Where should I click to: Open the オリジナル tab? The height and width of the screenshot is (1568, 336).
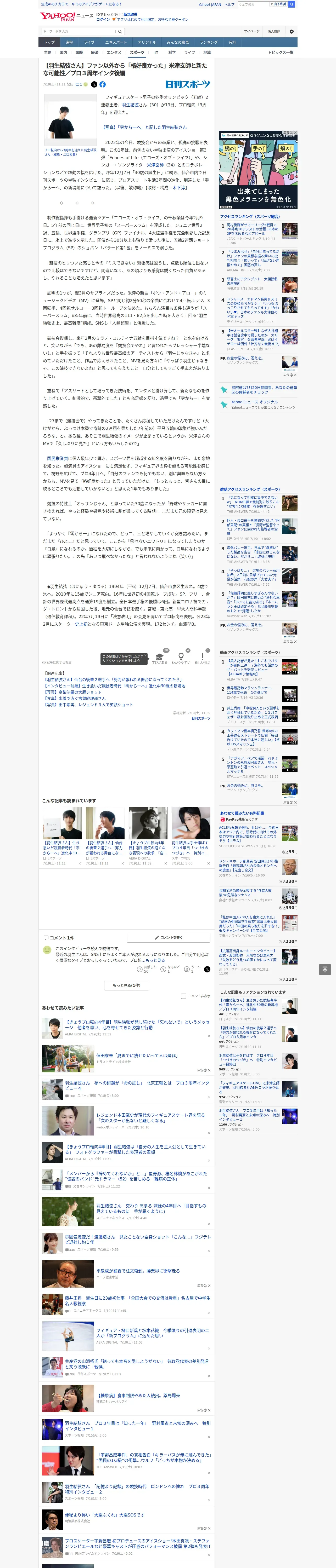(147, 43)
